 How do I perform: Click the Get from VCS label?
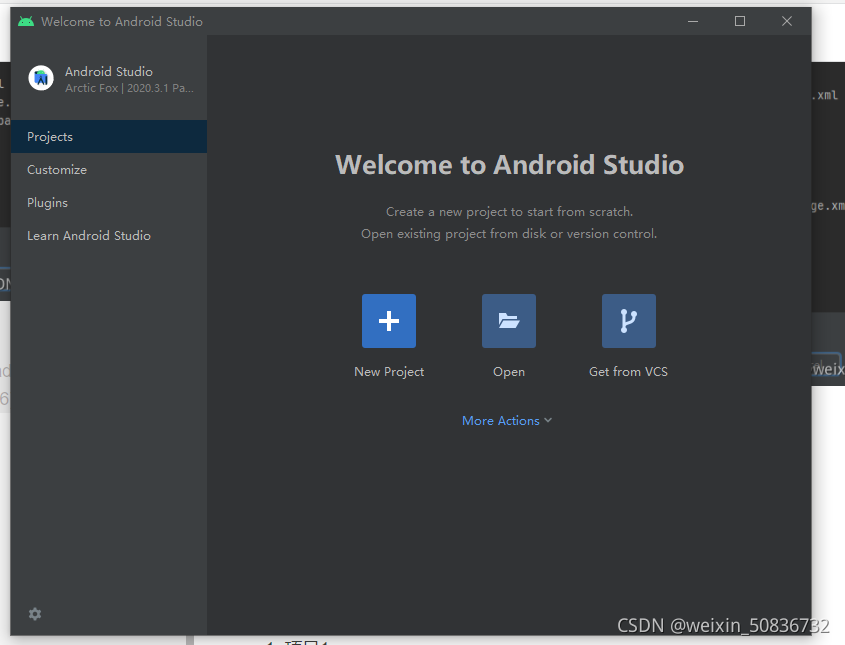tap(628, 372)
